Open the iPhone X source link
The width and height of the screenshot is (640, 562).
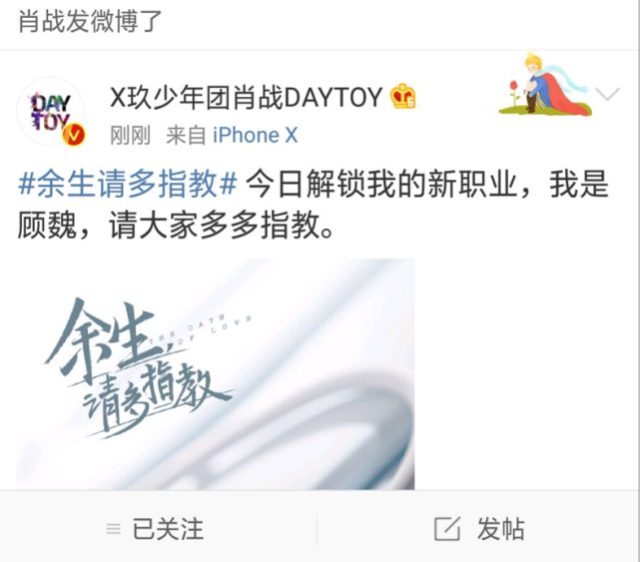pyautogui.click(x=255, y=135)
